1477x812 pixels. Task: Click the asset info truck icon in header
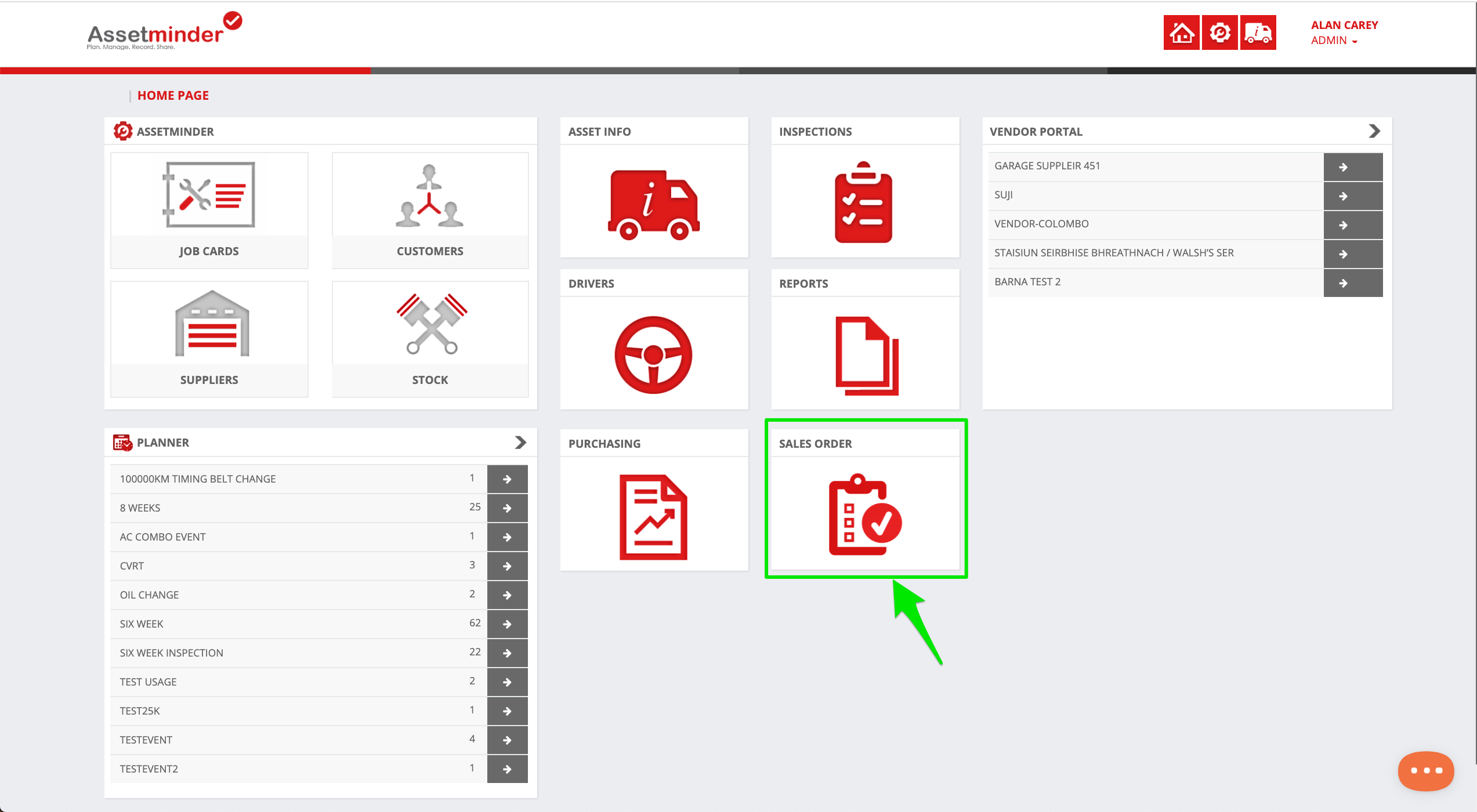[x=1258, y=32]
